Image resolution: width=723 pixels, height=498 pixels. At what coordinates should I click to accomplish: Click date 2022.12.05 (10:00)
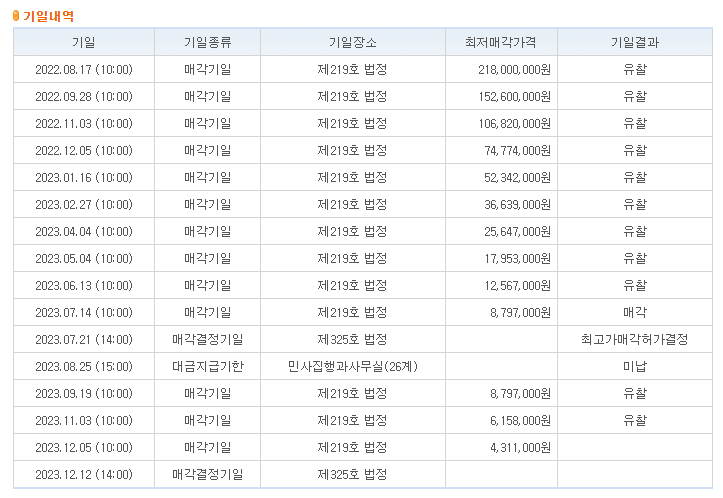coord(84,150)
